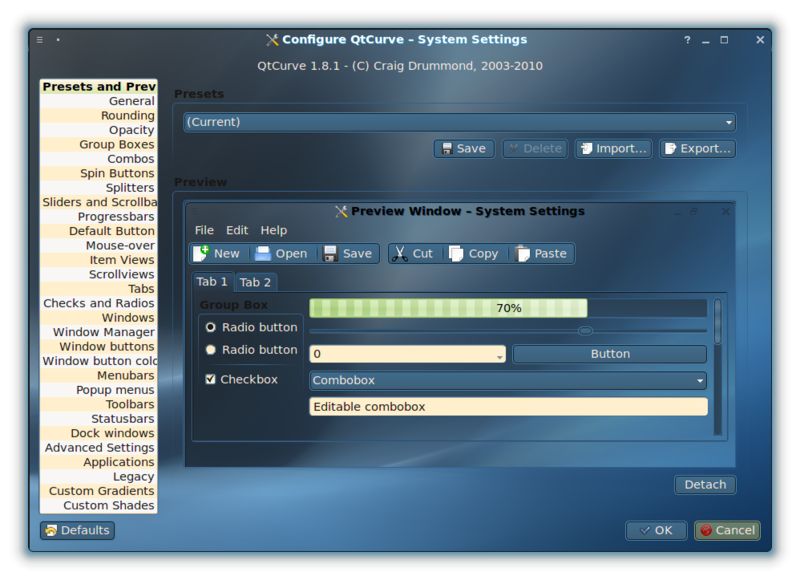Save the current preset
The width and height of the screenshot is (800, 580).
(x=464, y=148)
